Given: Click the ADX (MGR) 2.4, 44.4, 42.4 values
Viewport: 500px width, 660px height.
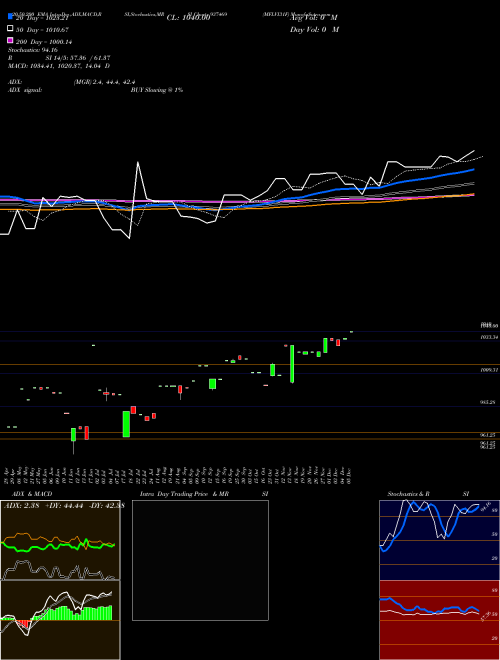Looking at the screenshot, I should click(x=104, y=82).
